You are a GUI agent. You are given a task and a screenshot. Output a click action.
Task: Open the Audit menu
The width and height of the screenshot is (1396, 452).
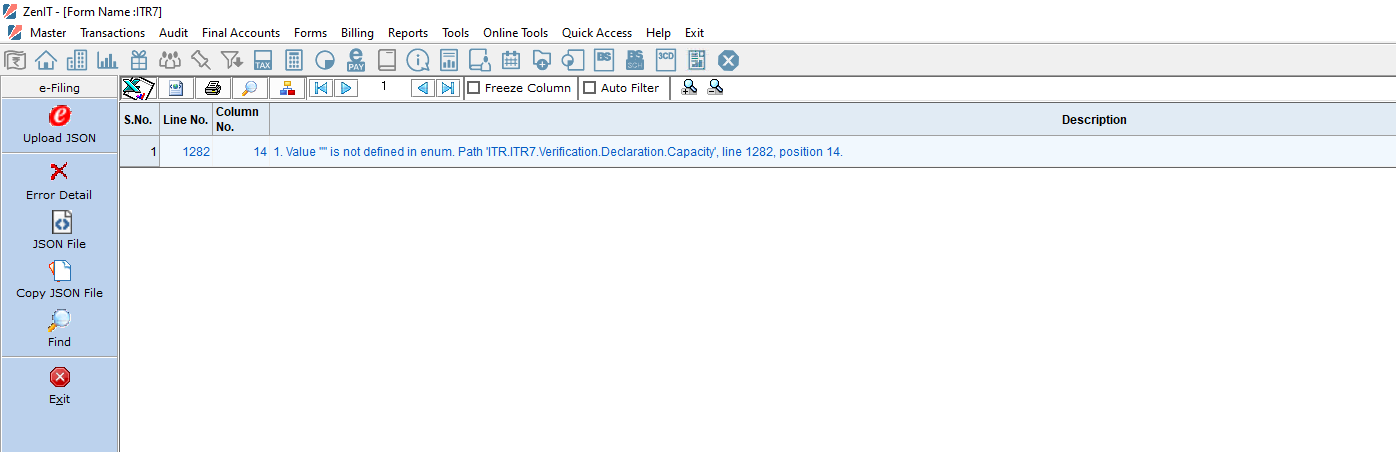173,33
